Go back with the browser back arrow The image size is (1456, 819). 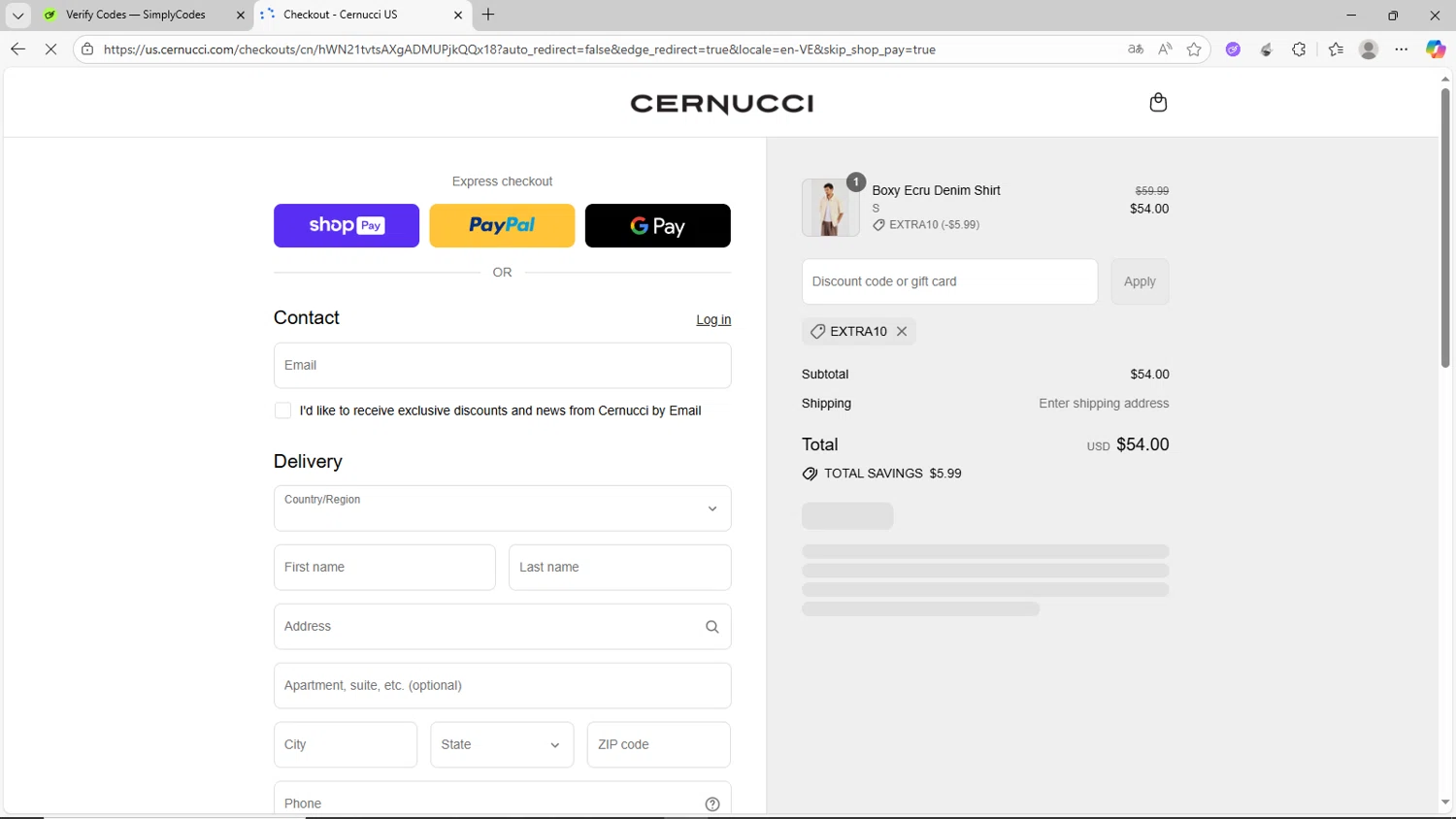click(17, 49)
